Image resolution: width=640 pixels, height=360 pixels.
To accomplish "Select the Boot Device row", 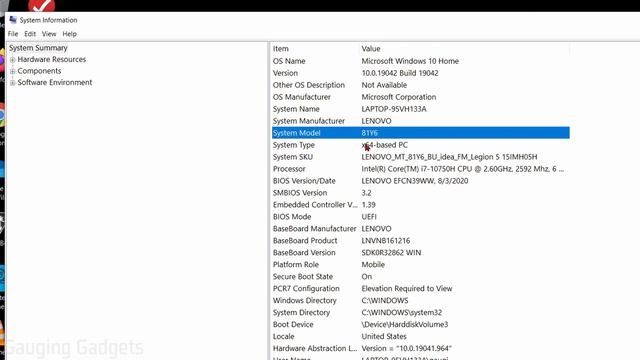I will [420, 324].
